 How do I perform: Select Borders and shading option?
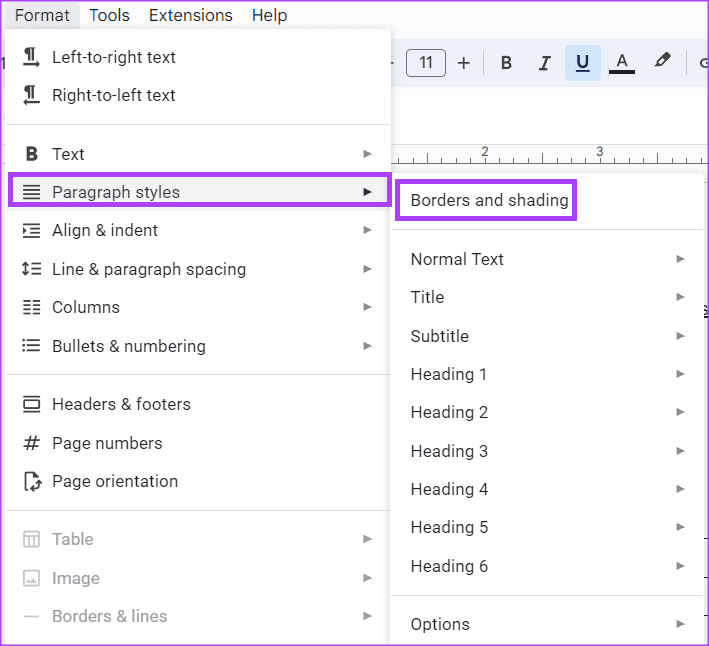pyautogui.click(x=489, y=200)
